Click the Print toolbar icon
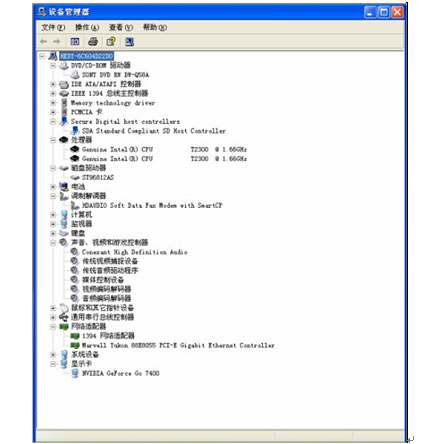 pos(93,42)
